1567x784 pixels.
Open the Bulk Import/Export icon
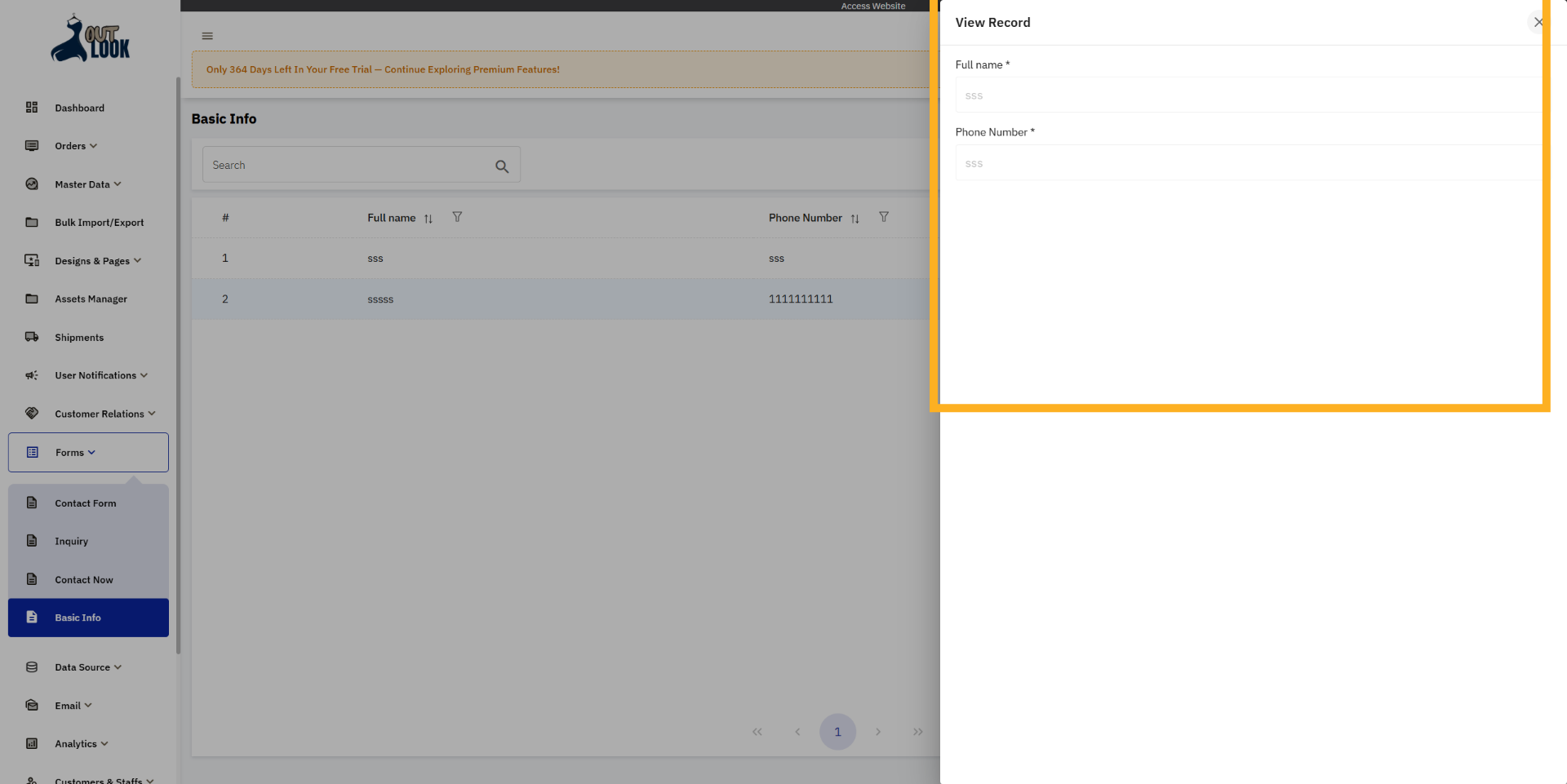pos(31,222)
